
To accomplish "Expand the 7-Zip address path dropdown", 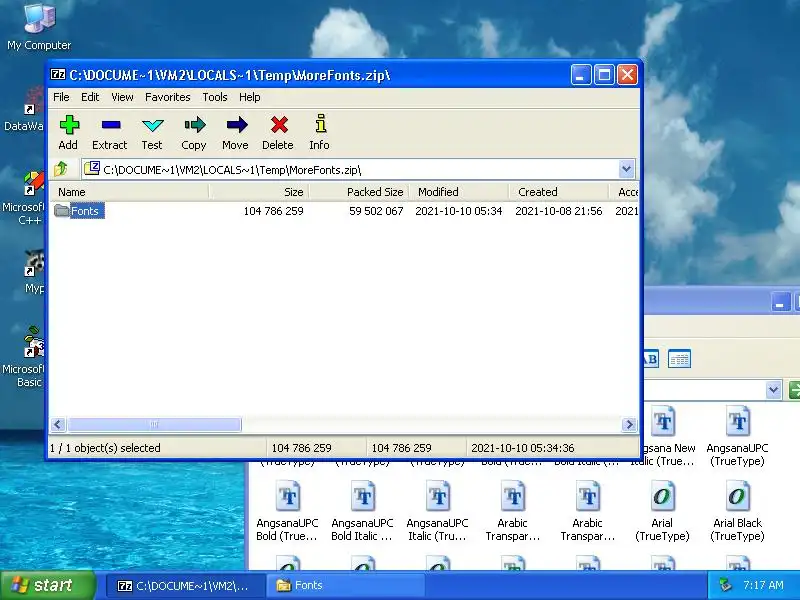I will (x=627, y=169).
